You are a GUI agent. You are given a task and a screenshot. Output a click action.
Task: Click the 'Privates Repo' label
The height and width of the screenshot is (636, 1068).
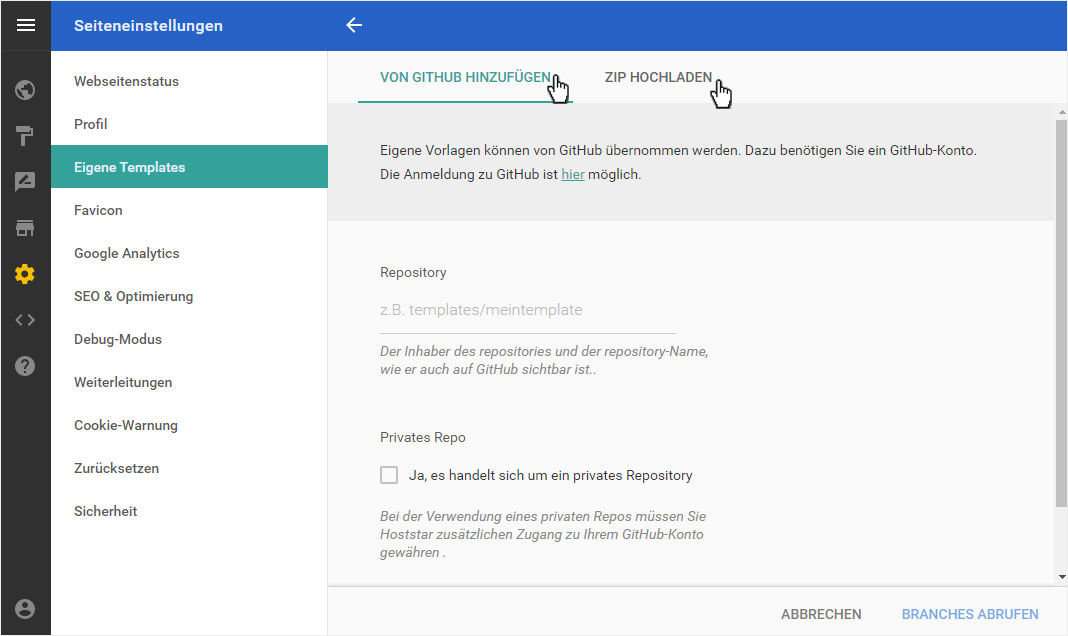(422, 437)
